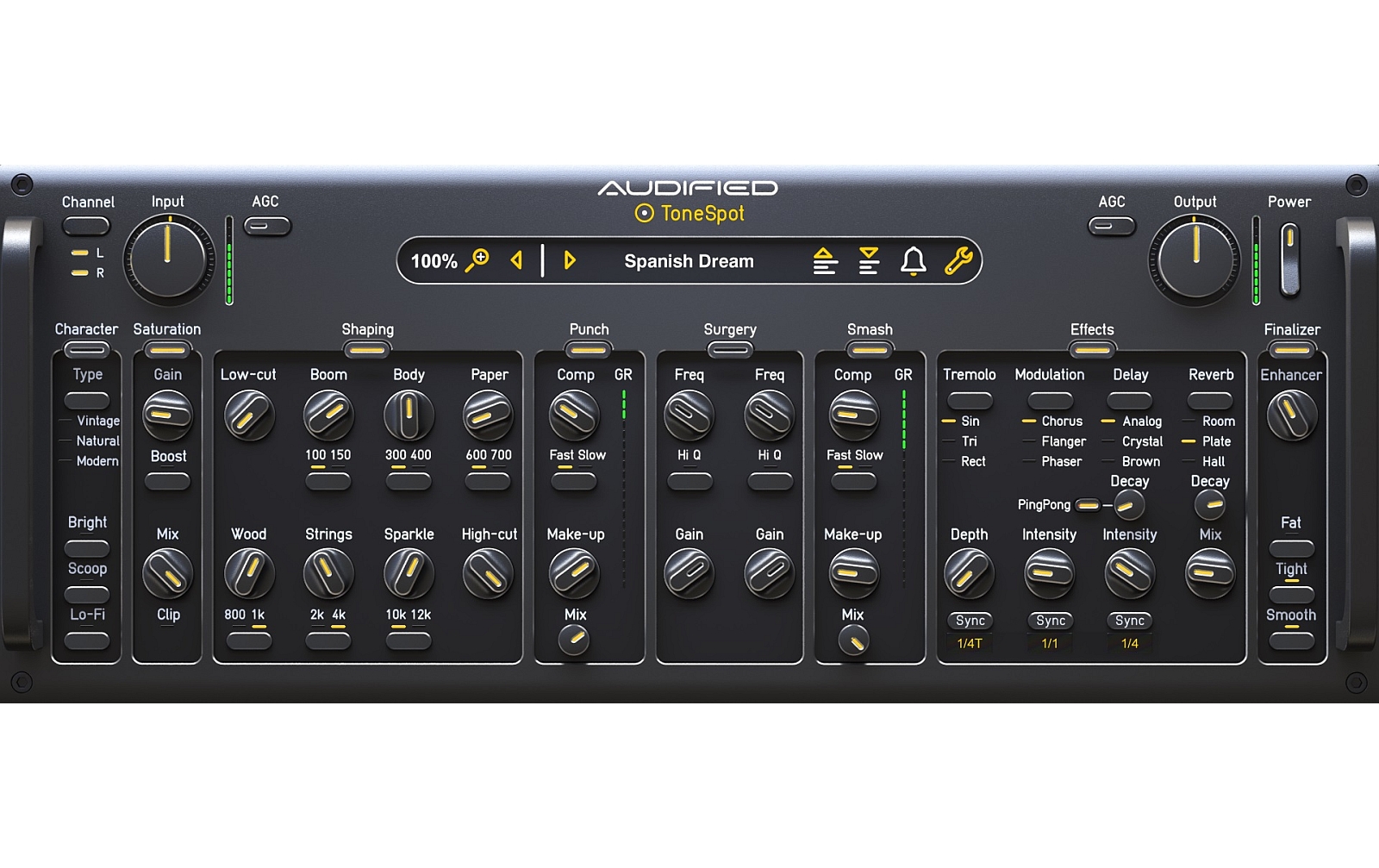
Task: Go to next preset with right arrow
Action: (x=569, y=260)
